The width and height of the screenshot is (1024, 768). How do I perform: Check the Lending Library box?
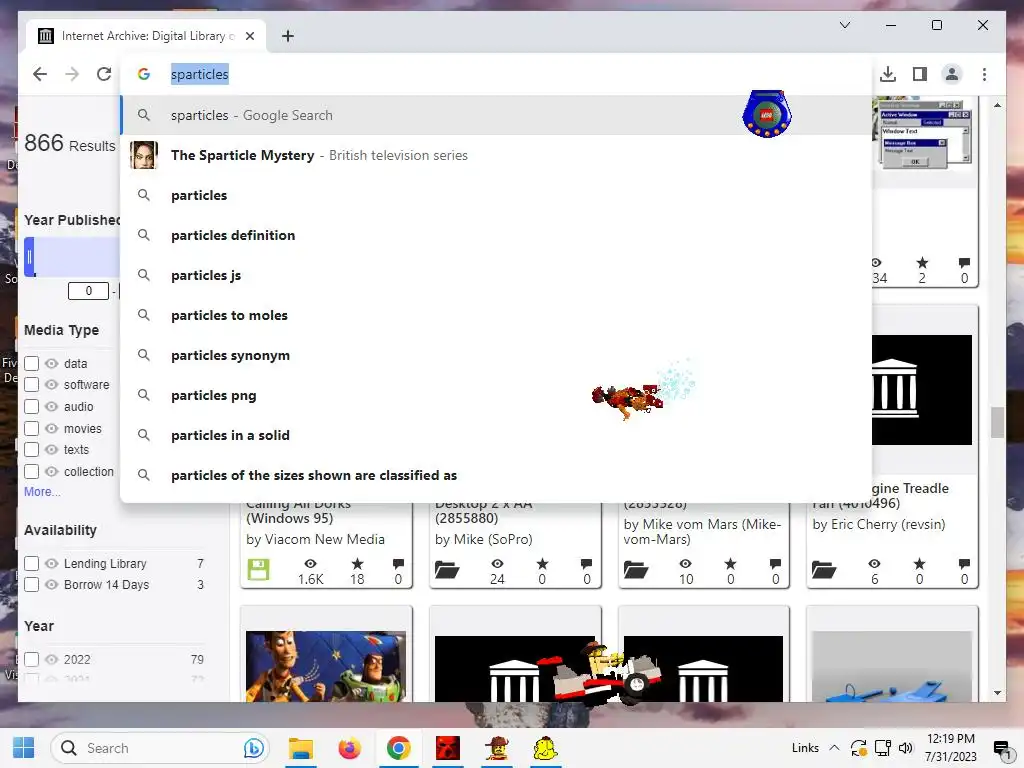pos(31,564)
